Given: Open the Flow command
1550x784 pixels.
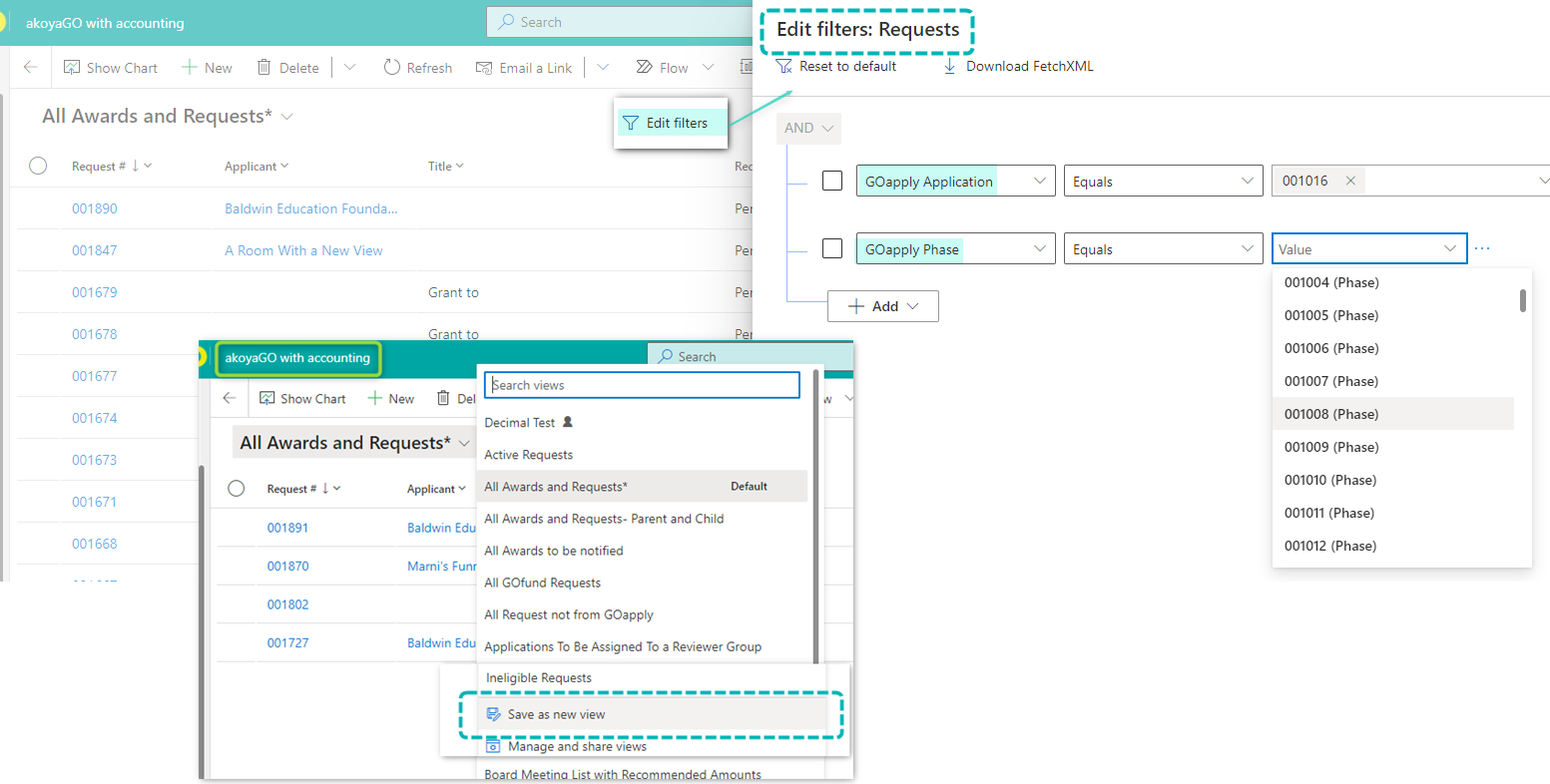Looking at the screenshot, I should (x=662, y=68).
